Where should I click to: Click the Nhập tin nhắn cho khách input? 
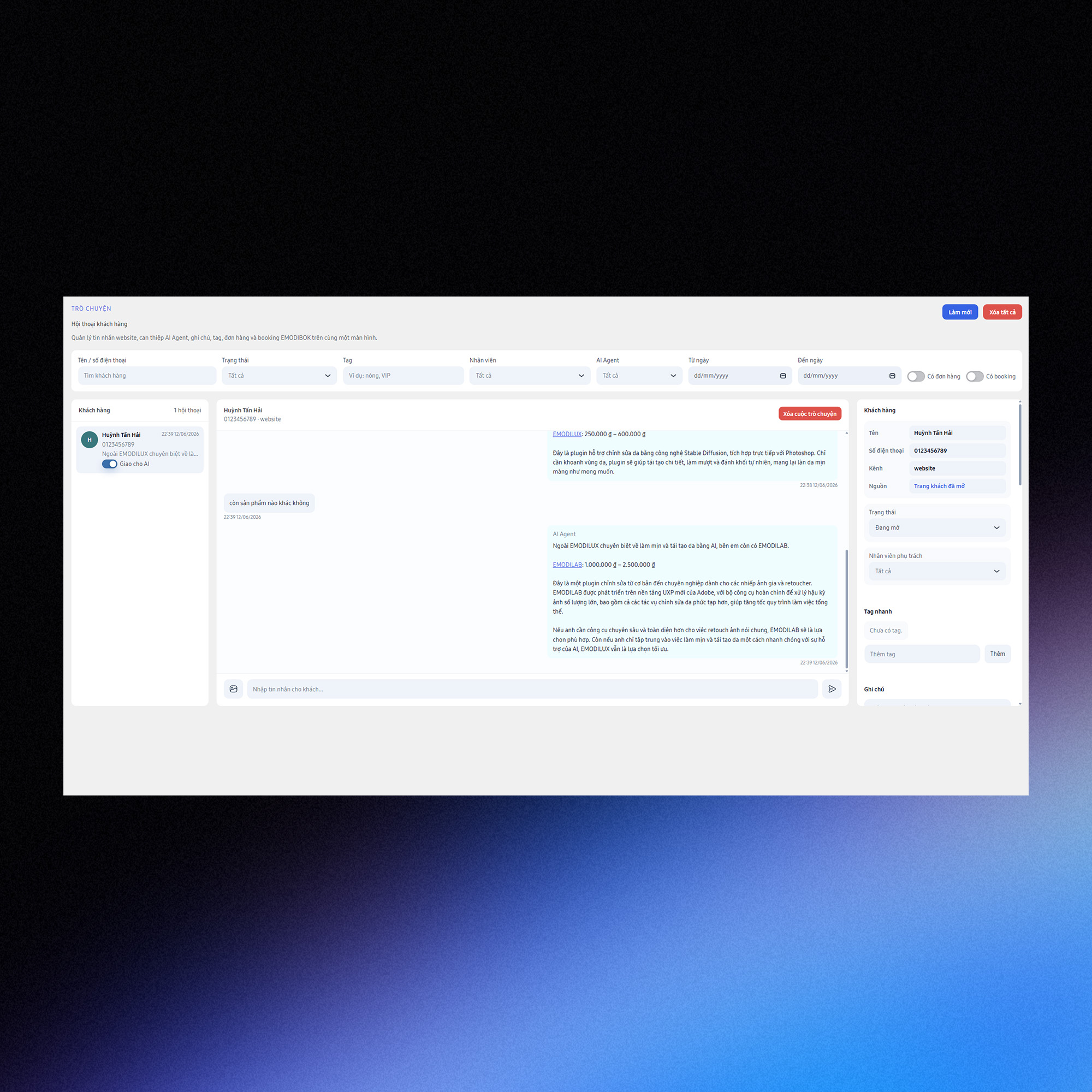[532, 689]
